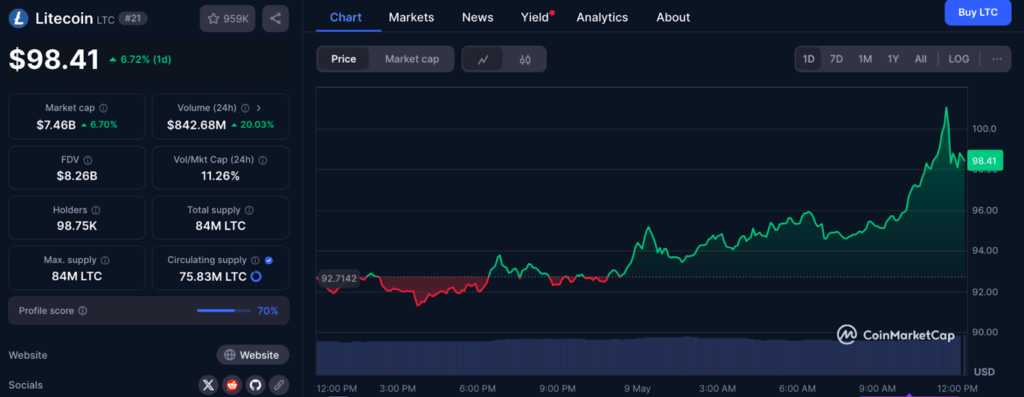The height and width of the screenshot is (397, 1024).
Task: Click the $8.26B FDV value
Action: pos(77,176)
